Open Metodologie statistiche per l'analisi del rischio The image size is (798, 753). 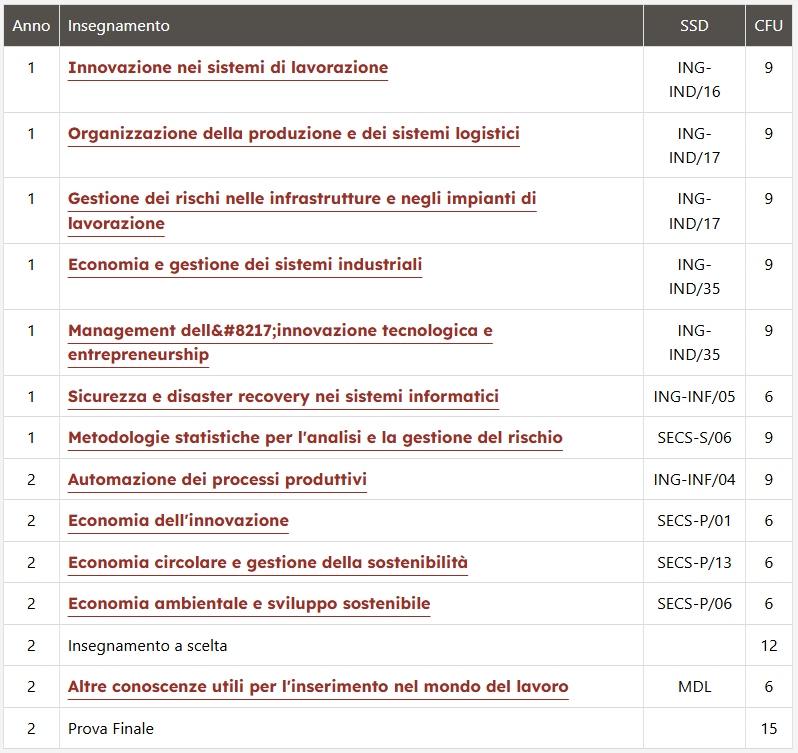[315, 438]
